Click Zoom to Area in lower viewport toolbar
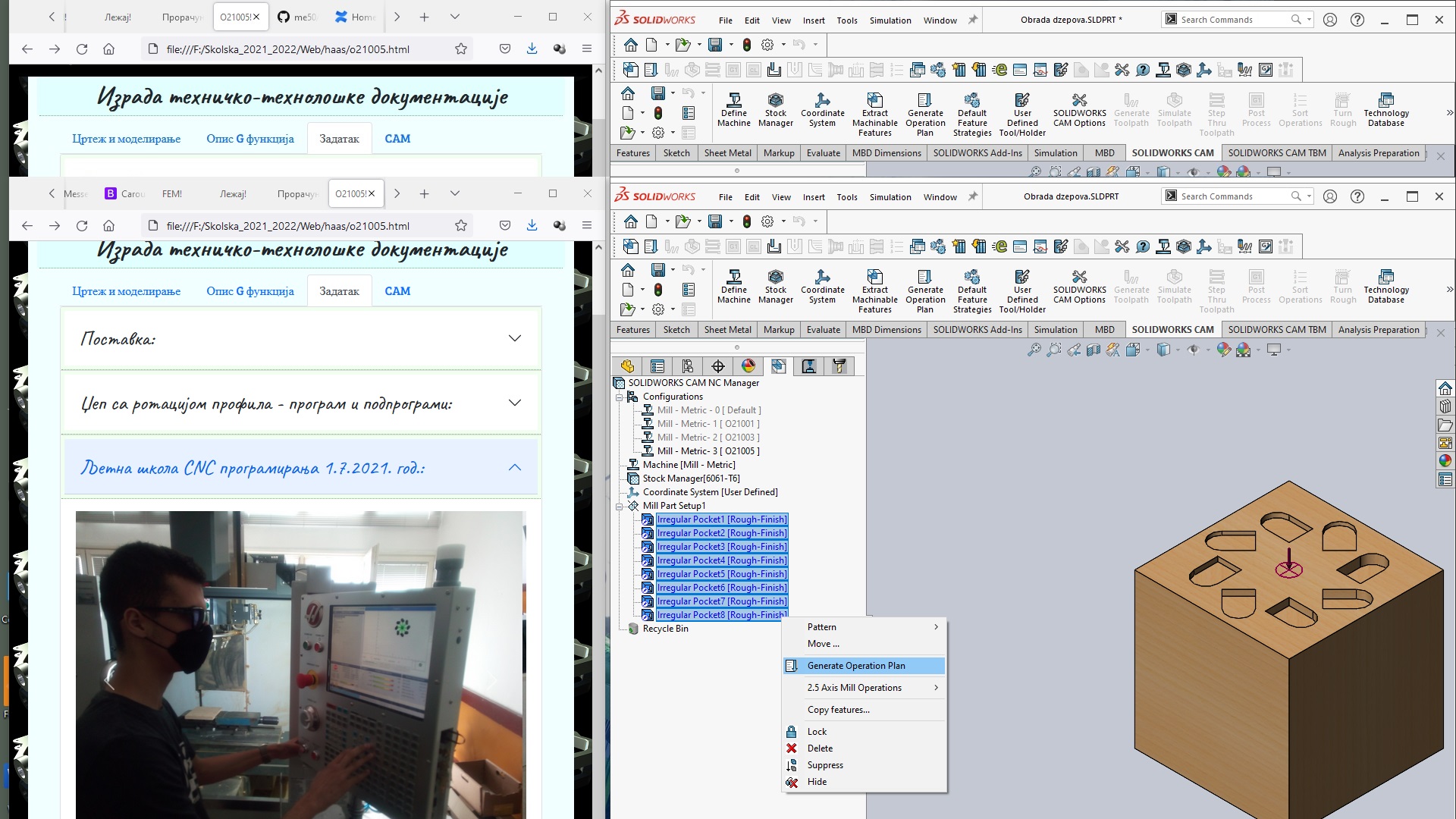Viewport: 1456px width, 819px height. tap(1053, 350)
